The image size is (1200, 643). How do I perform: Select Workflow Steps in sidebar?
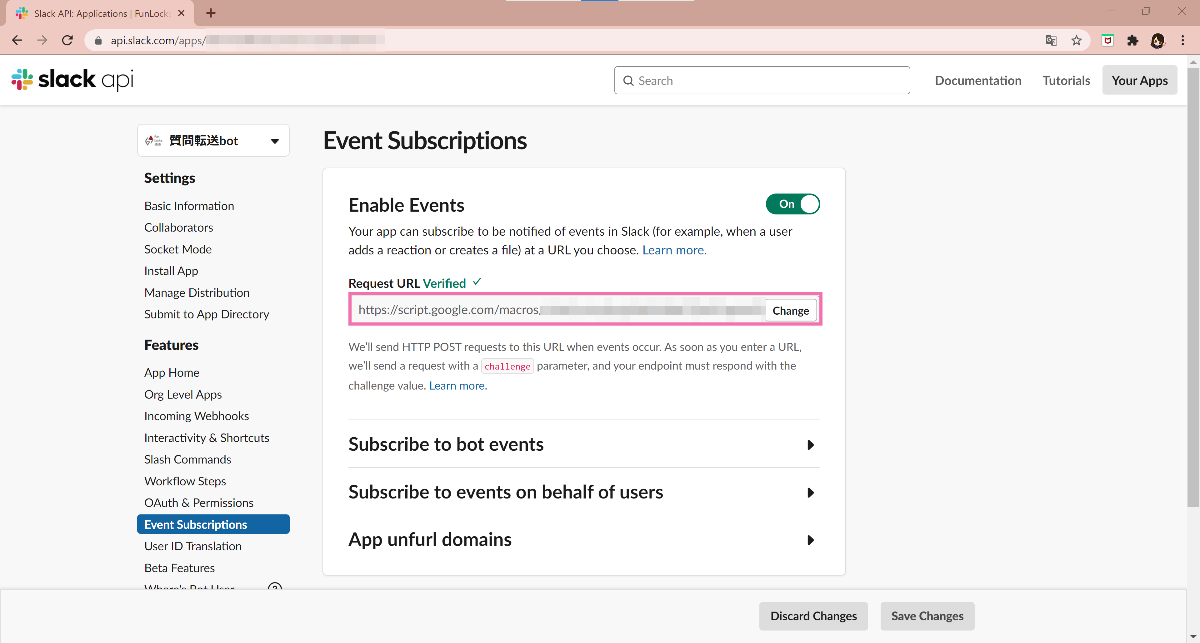coord(185,481)
